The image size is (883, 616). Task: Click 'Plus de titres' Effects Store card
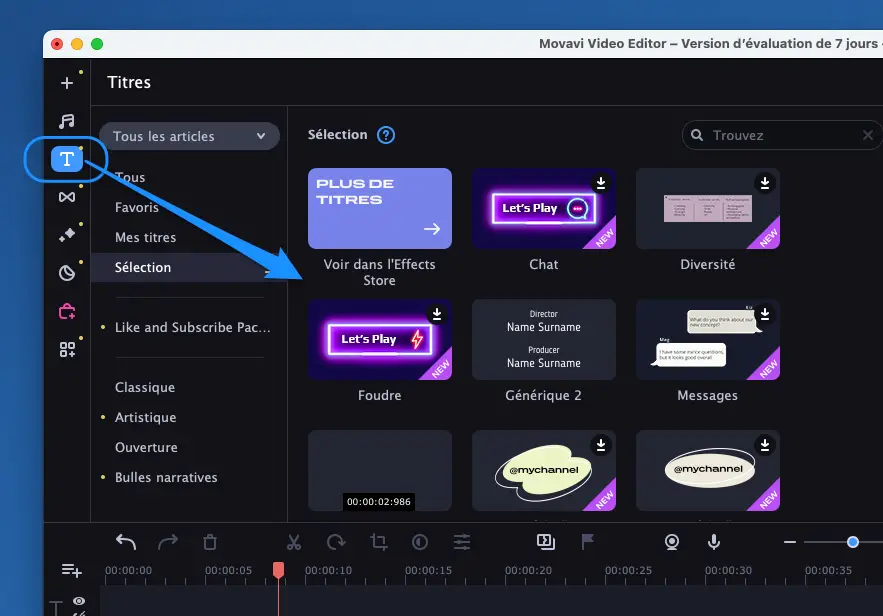[380, 208]
